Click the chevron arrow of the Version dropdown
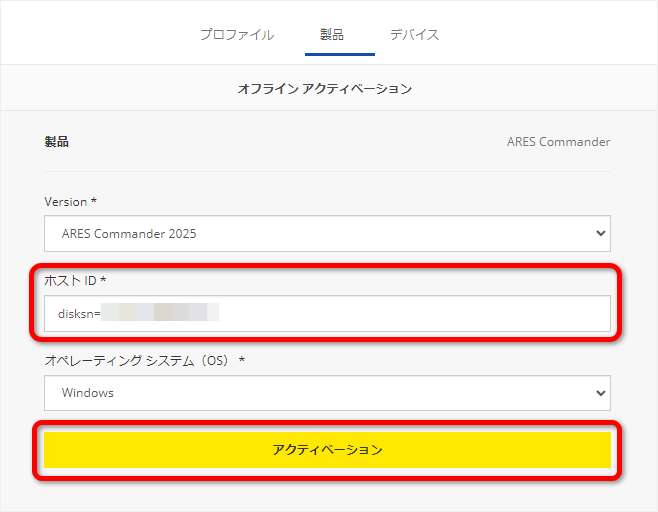658x512 pixels. point(601,233)
